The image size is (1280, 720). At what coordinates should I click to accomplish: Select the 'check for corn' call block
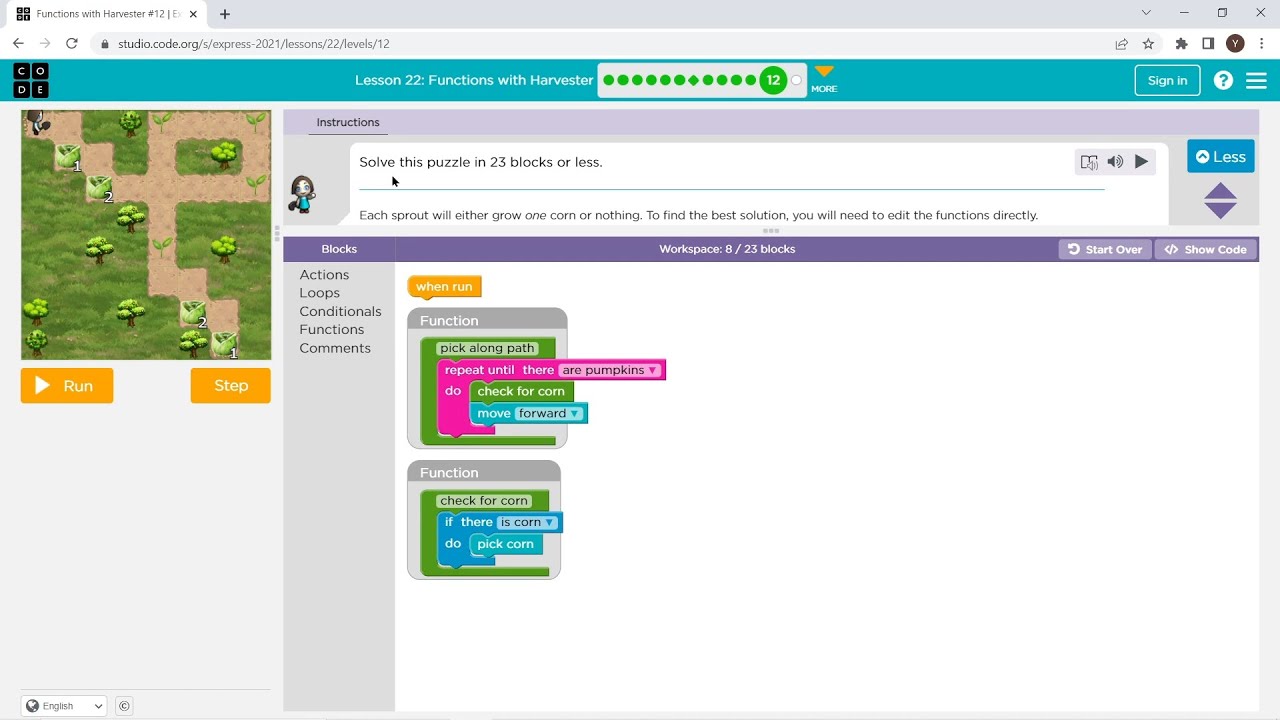coord(521,391)
